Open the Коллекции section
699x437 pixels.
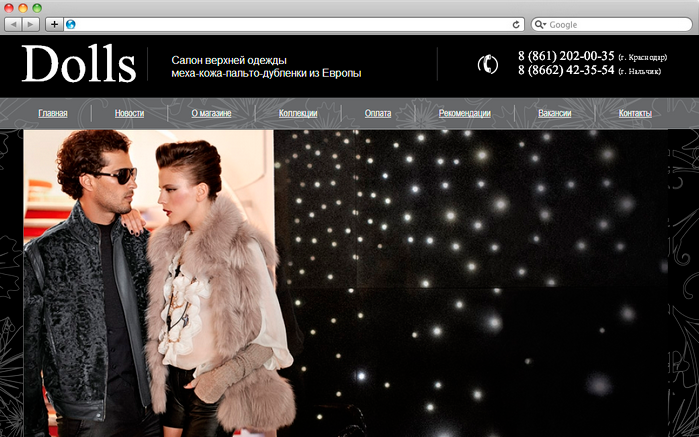click(298, 114)
